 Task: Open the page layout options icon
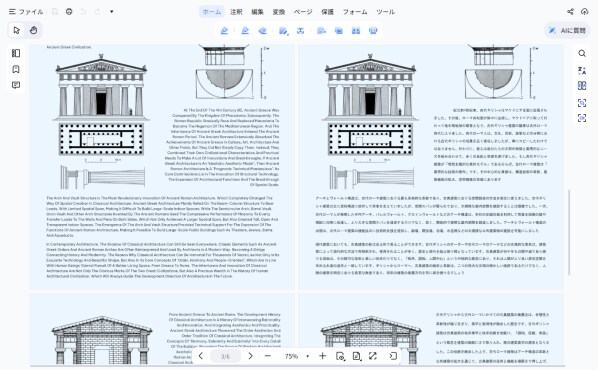point(357,356)
